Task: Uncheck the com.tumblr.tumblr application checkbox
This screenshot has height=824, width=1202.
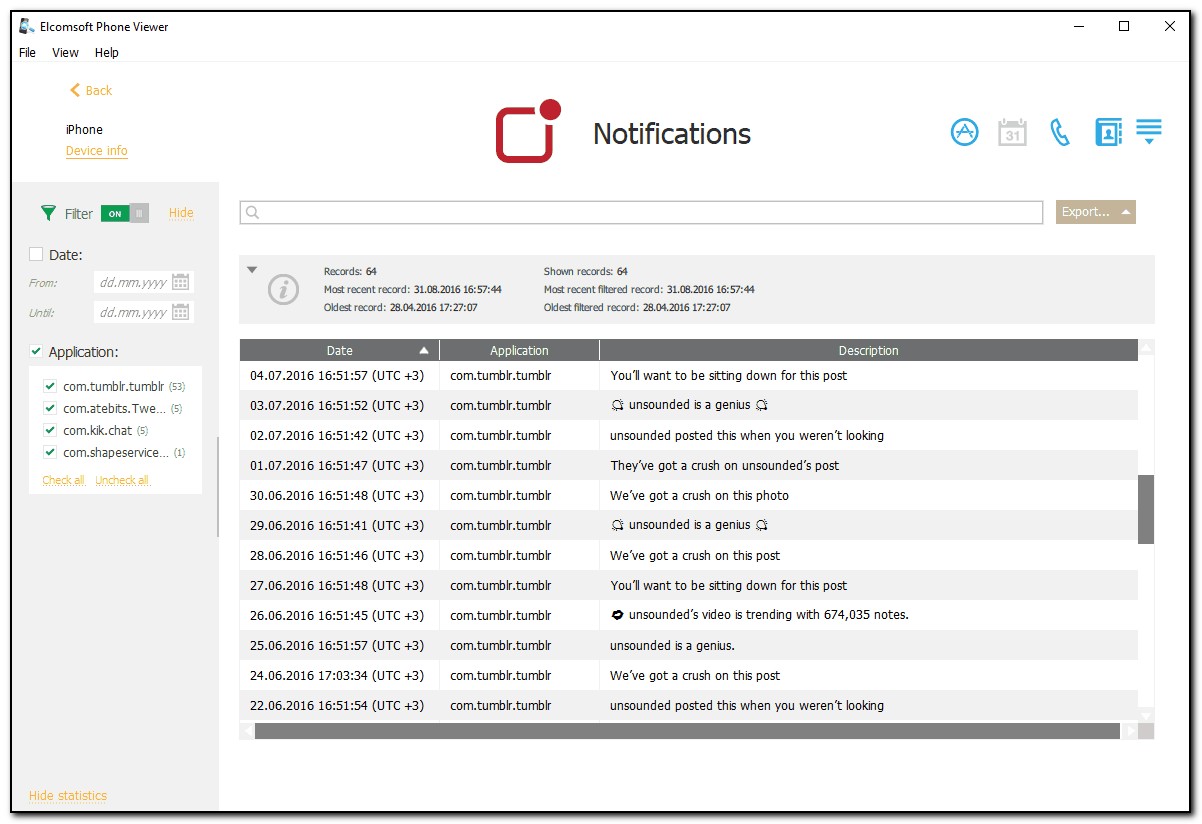Action: click(x=50, y=386)
